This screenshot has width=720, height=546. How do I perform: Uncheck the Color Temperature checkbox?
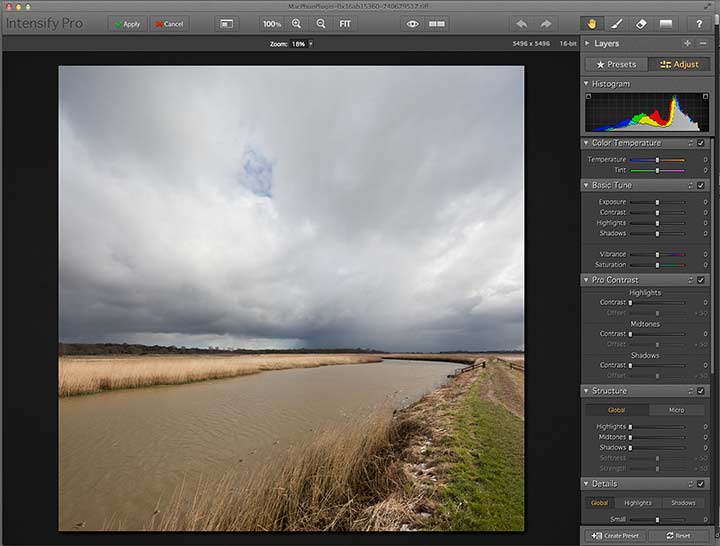tap(701, 143)
